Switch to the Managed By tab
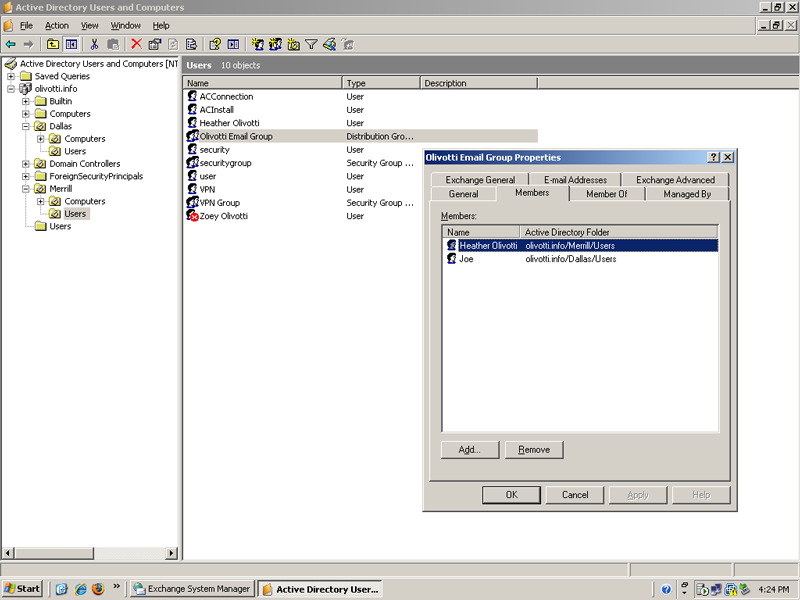 687,194
